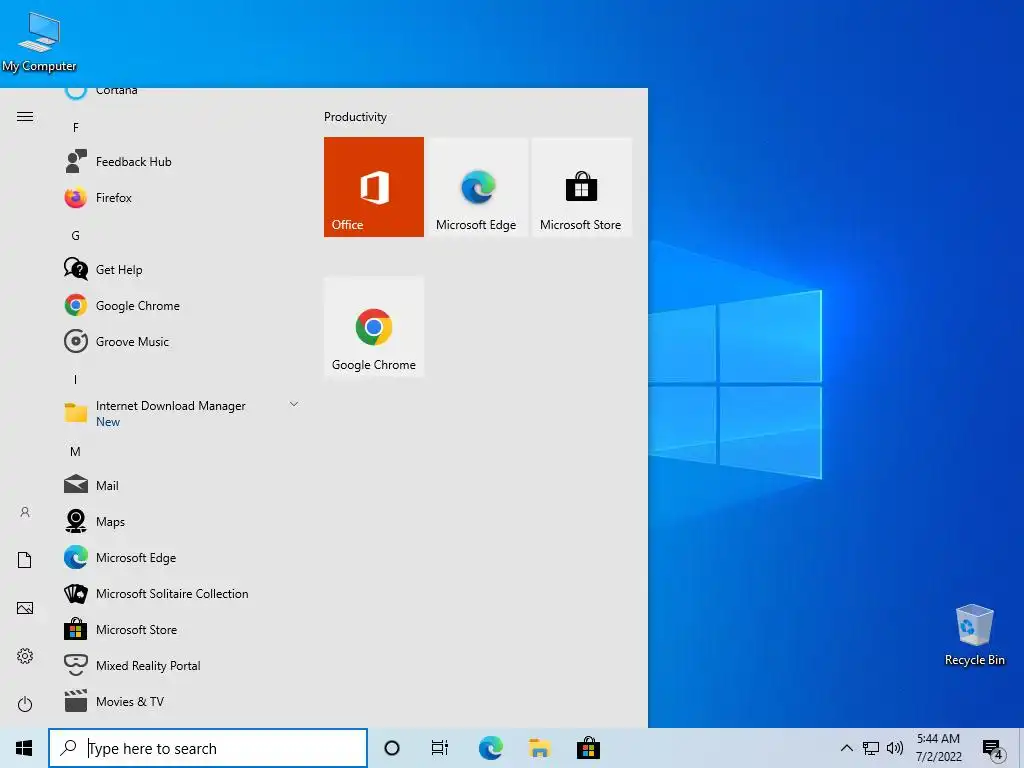1024x768 pixels.
Task: Open network status tray icon
Action: click(871, 748)
